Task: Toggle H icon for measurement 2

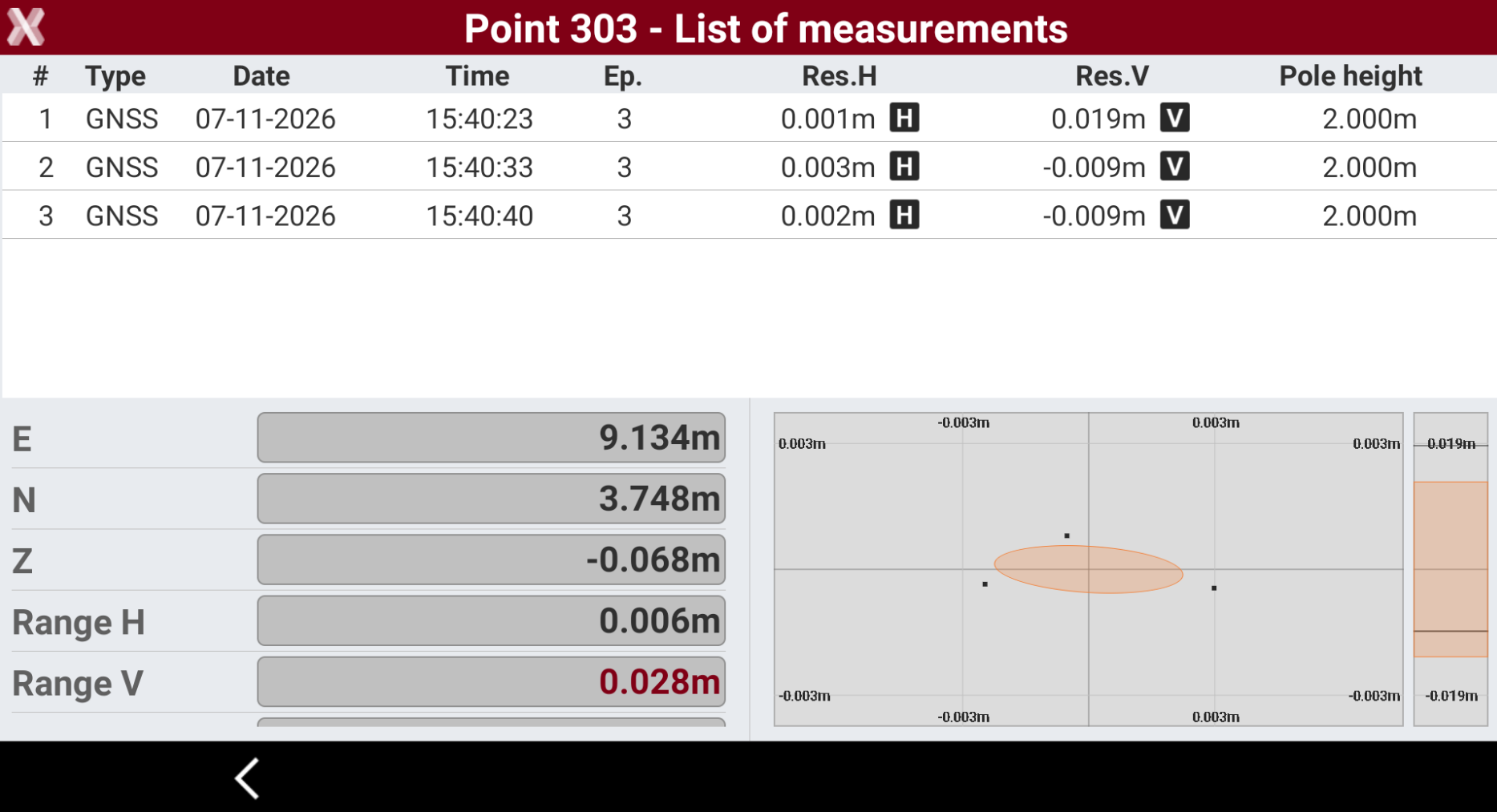Action: [904, 167]
